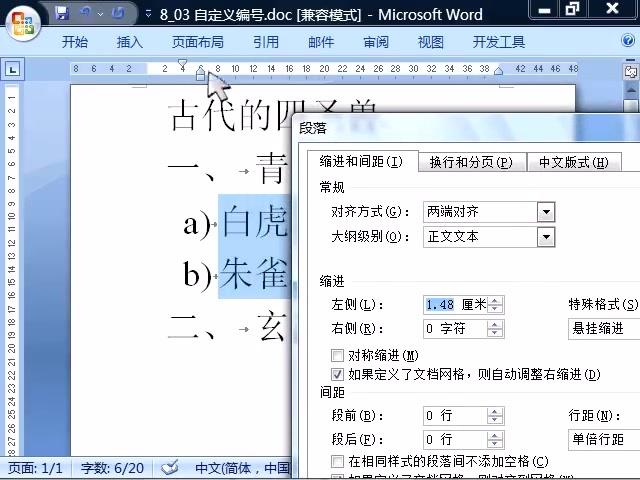Switch to the 视图 ribbon tab
Viewport: 640px width, 480px height.
430,42
